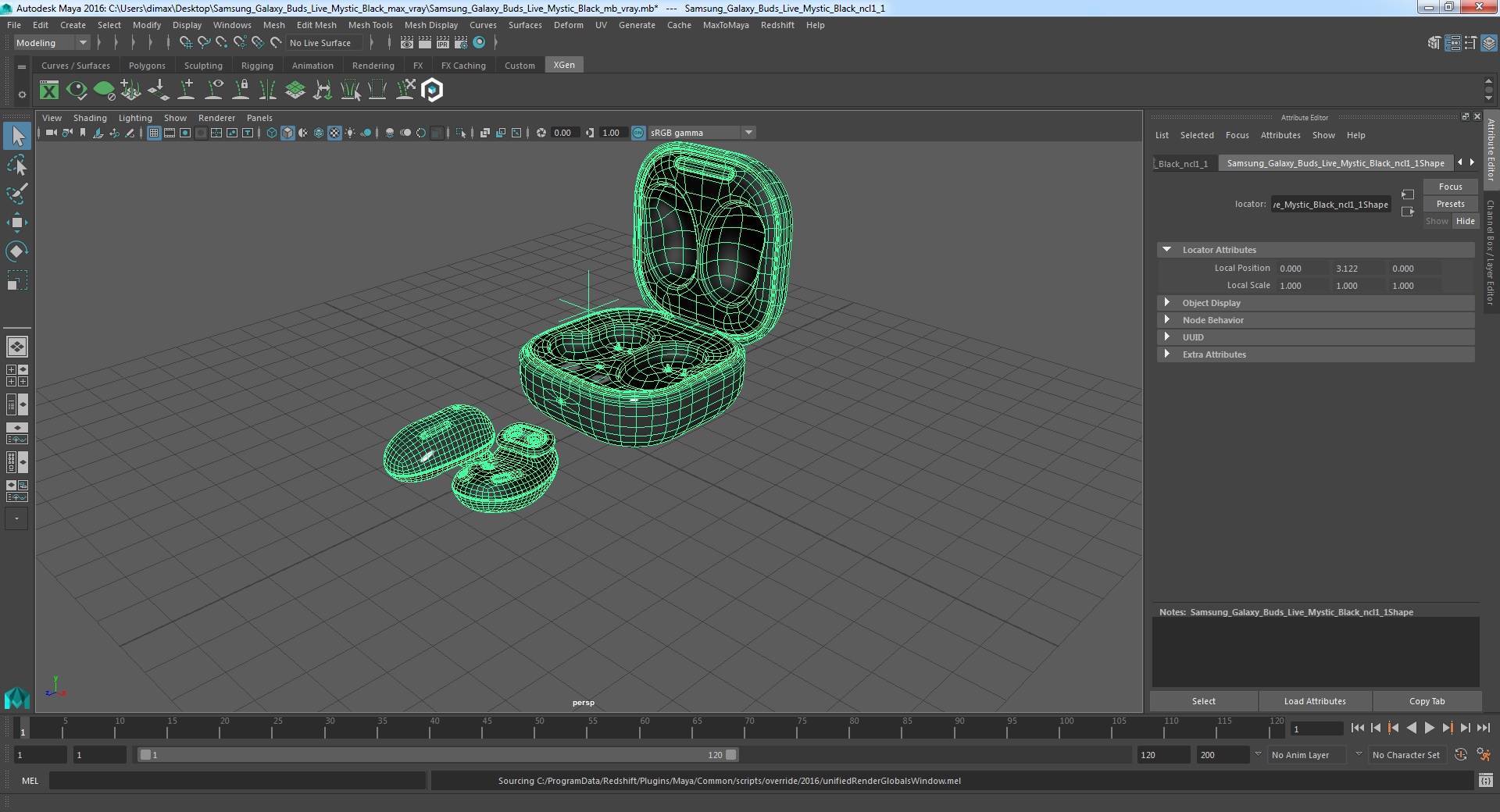Activate the Move tool
This screenshot has height=812, width=1500.
coord(17,223)
